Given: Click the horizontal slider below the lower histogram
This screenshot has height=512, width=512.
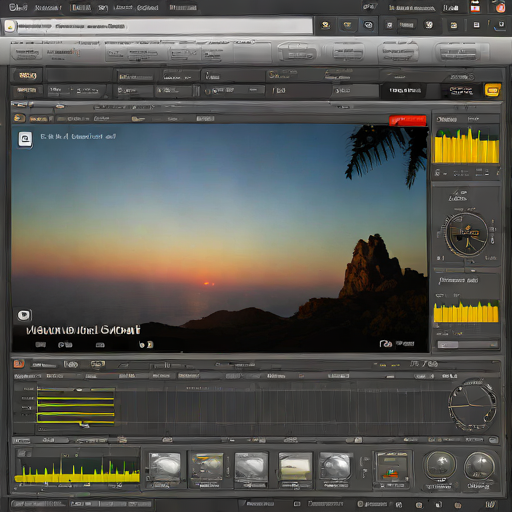Looking at the screenshot, I should [467, 344].
